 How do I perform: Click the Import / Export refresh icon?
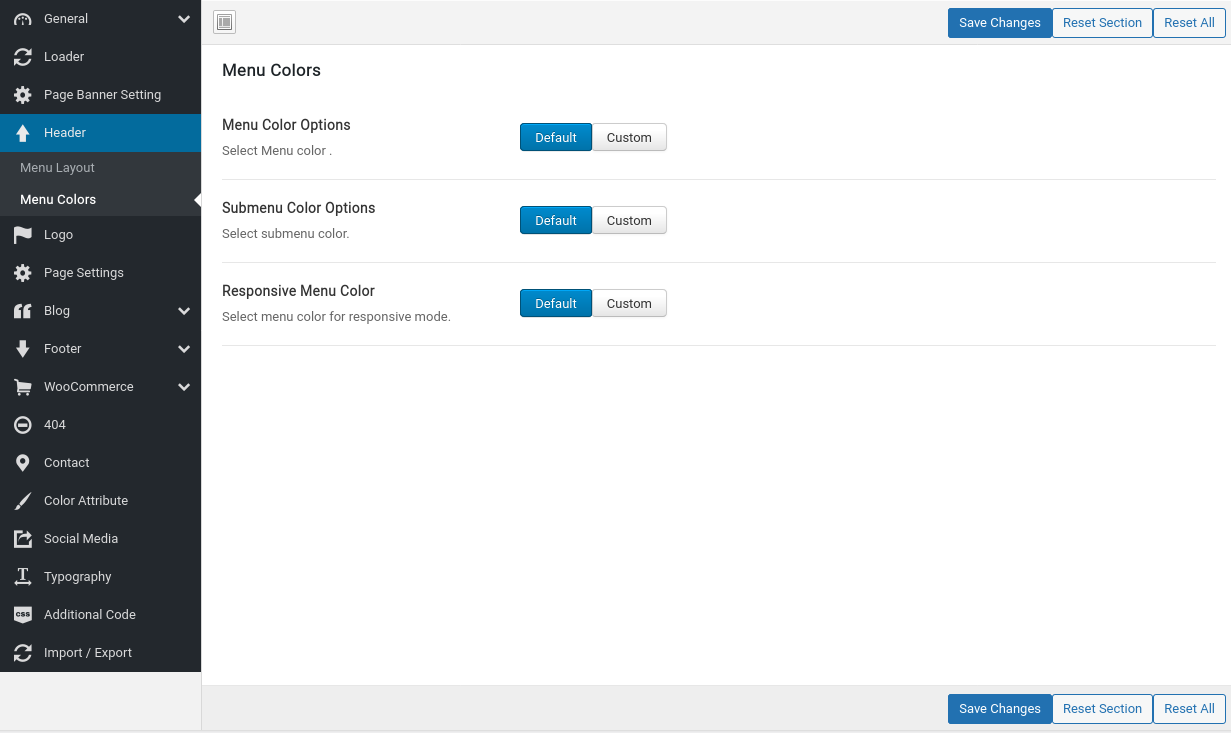23,653
